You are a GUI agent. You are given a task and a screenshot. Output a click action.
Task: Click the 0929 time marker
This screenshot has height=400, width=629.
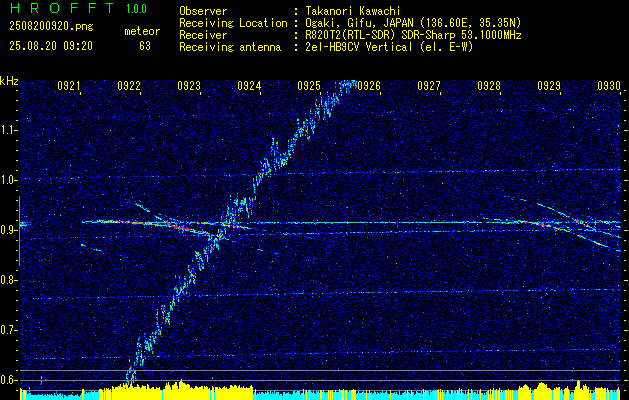[x=549, y=85]
